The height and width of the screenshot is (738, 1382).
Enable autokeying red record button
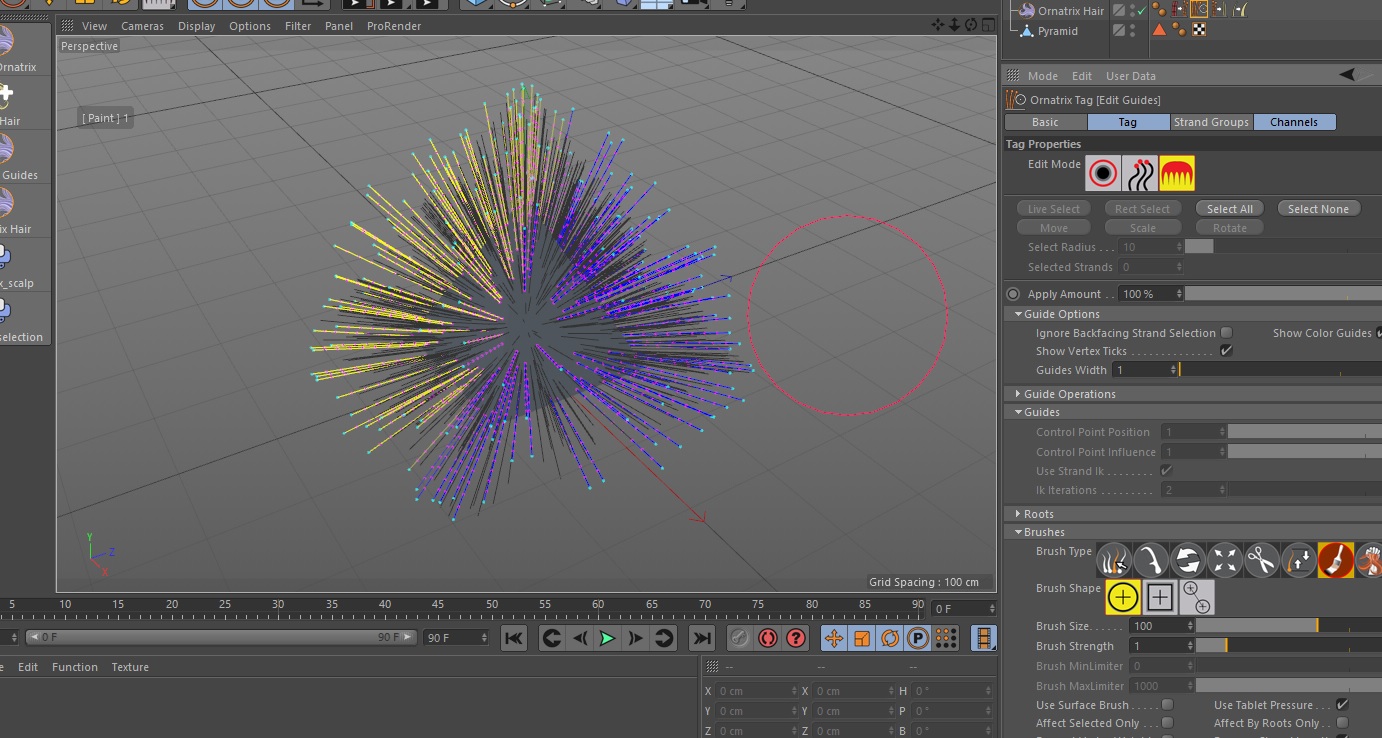tap(768, 638)
